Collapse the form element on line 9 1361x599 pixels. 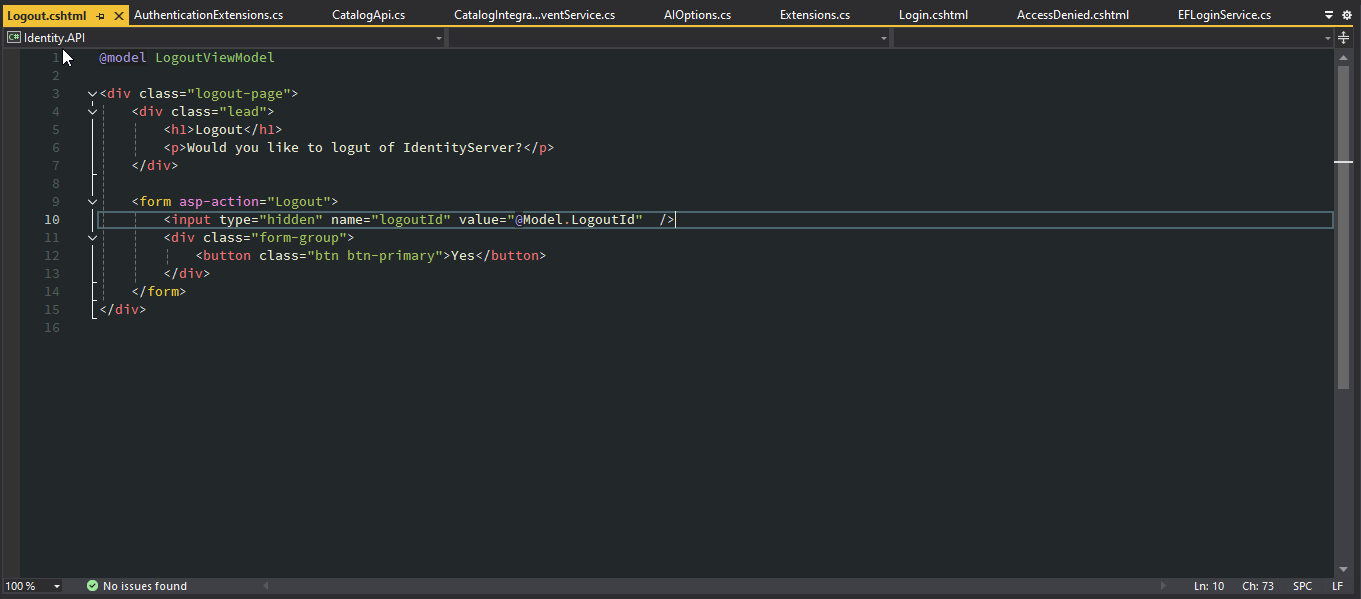[x=92, y=202]
